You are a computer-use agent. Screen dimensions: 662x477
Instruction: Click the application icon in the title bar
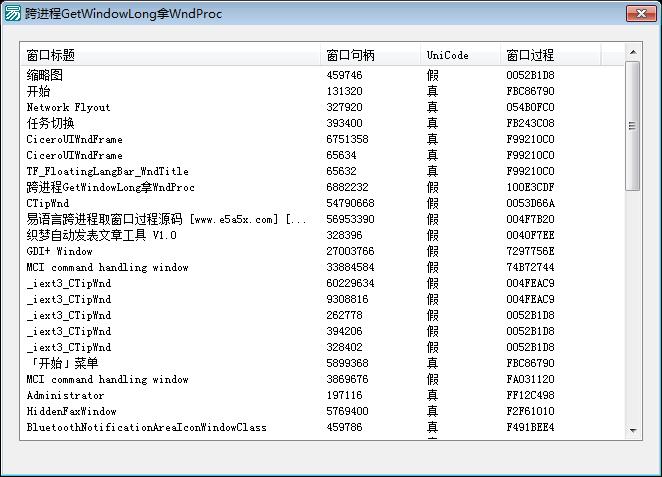13,14
